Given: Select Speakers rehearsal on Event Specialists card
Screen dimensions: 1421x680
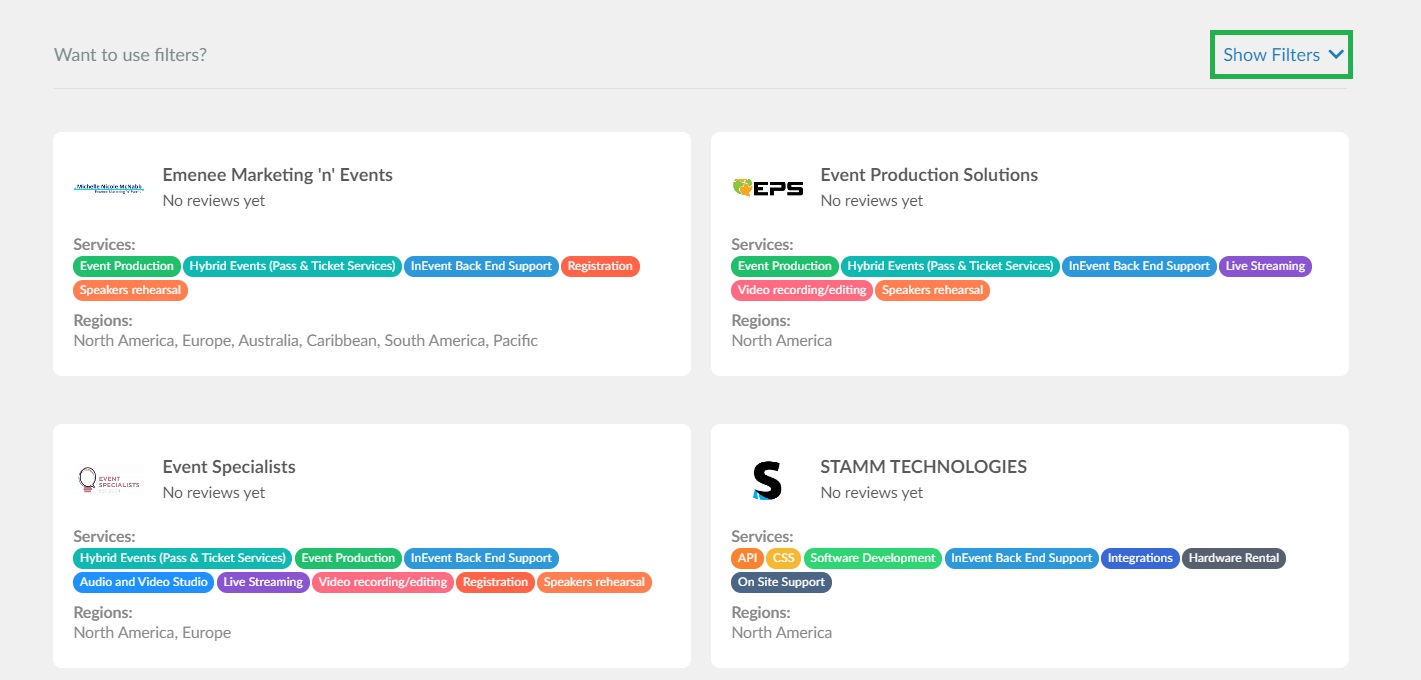Looking at the screenshot, I should pyautogui.click(x=594, y=582).
